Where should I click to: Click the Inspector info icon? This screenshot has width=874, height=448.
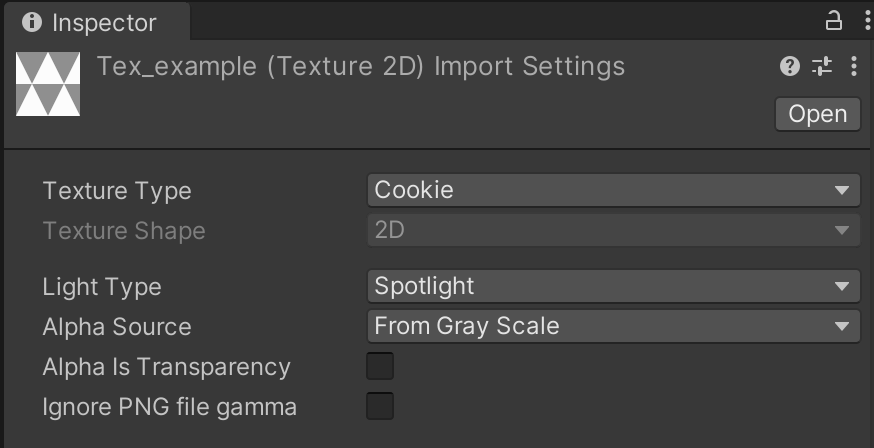click(x=32, y=22)
